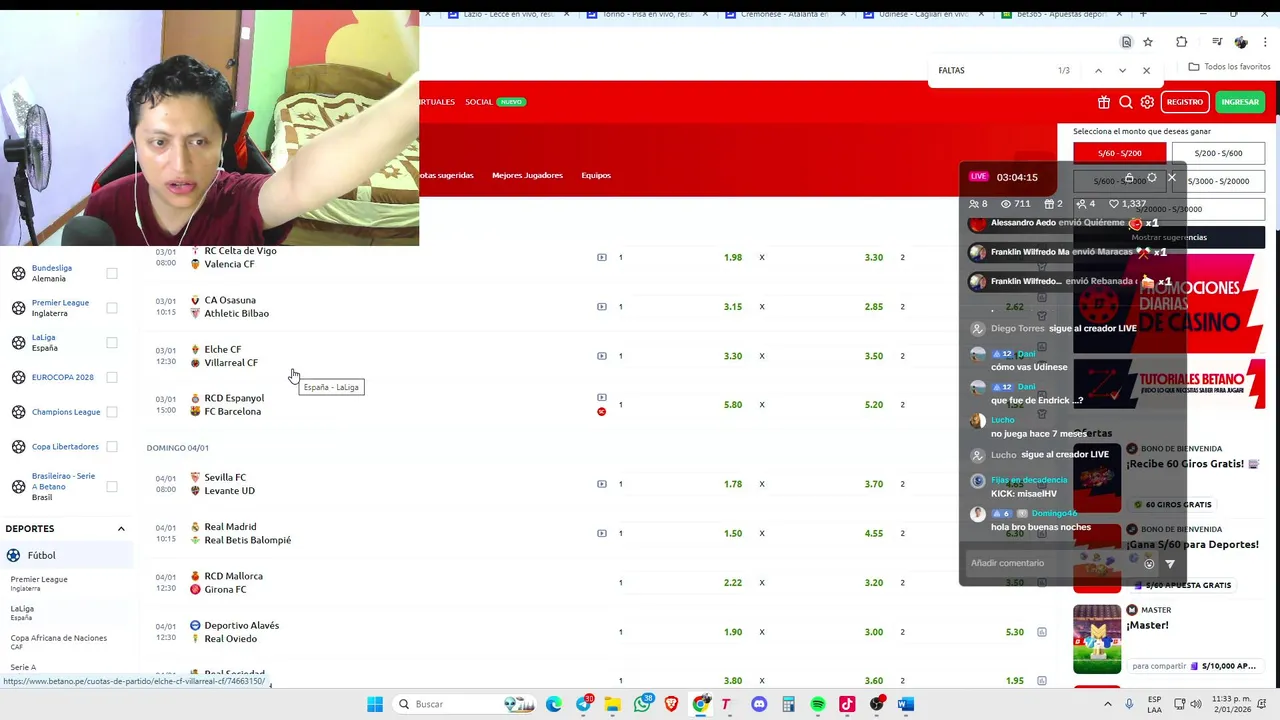1280x720 pixels.
Task: Tick the Premier League Inglaterra checkbox
Action: point(112,308)
